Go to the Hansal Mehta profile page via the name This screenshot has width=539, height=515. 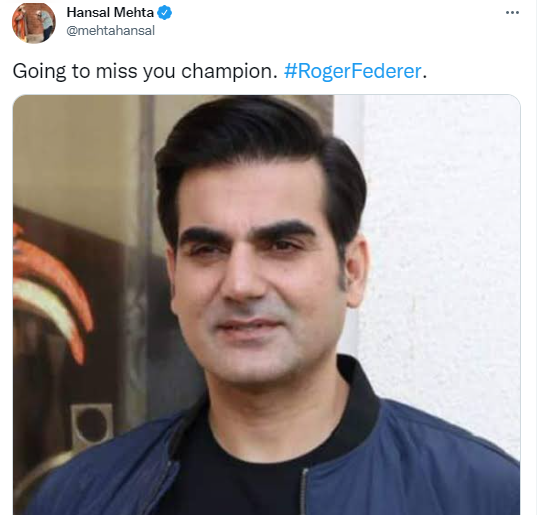(x=110, y=13)
